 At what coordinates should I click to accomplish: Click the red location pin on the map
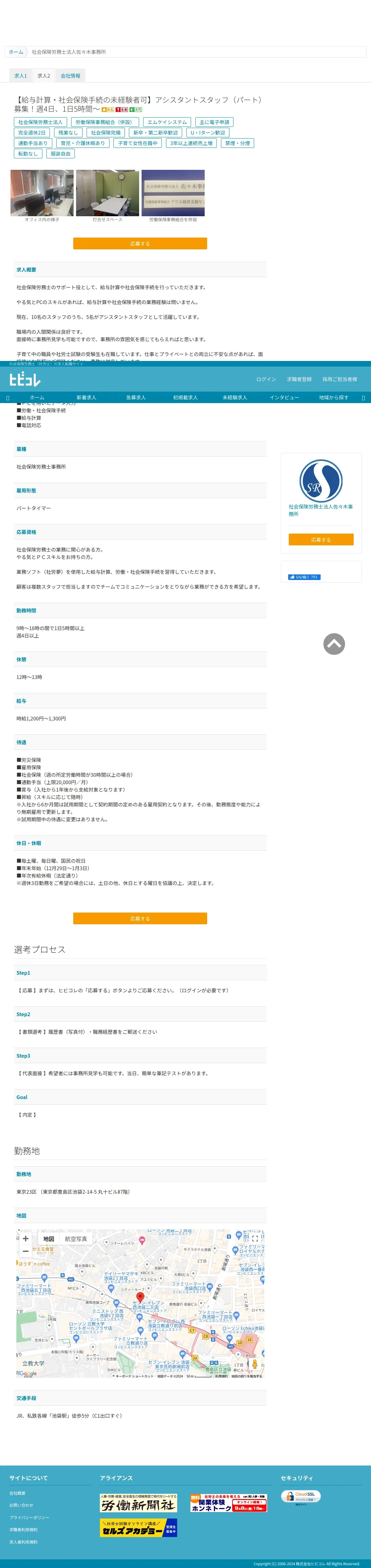[140, 1298]
